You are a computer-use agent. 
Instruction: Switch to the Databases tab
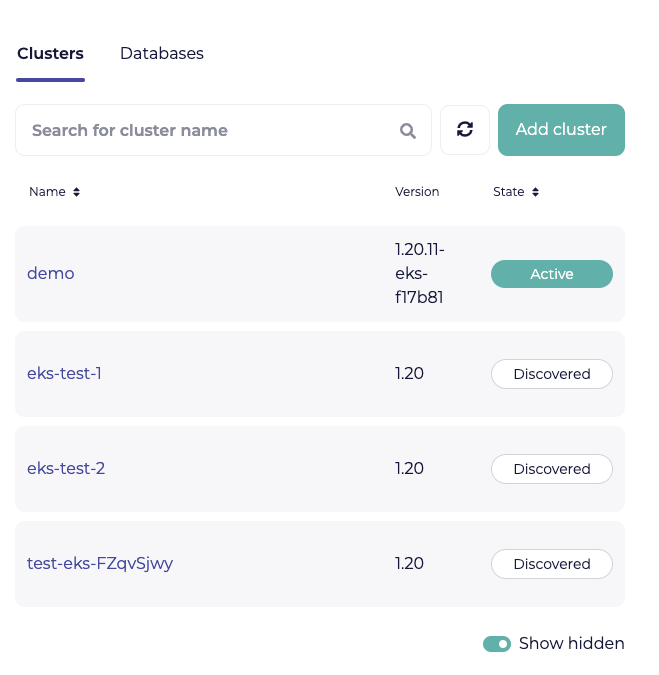coord(162,53)
